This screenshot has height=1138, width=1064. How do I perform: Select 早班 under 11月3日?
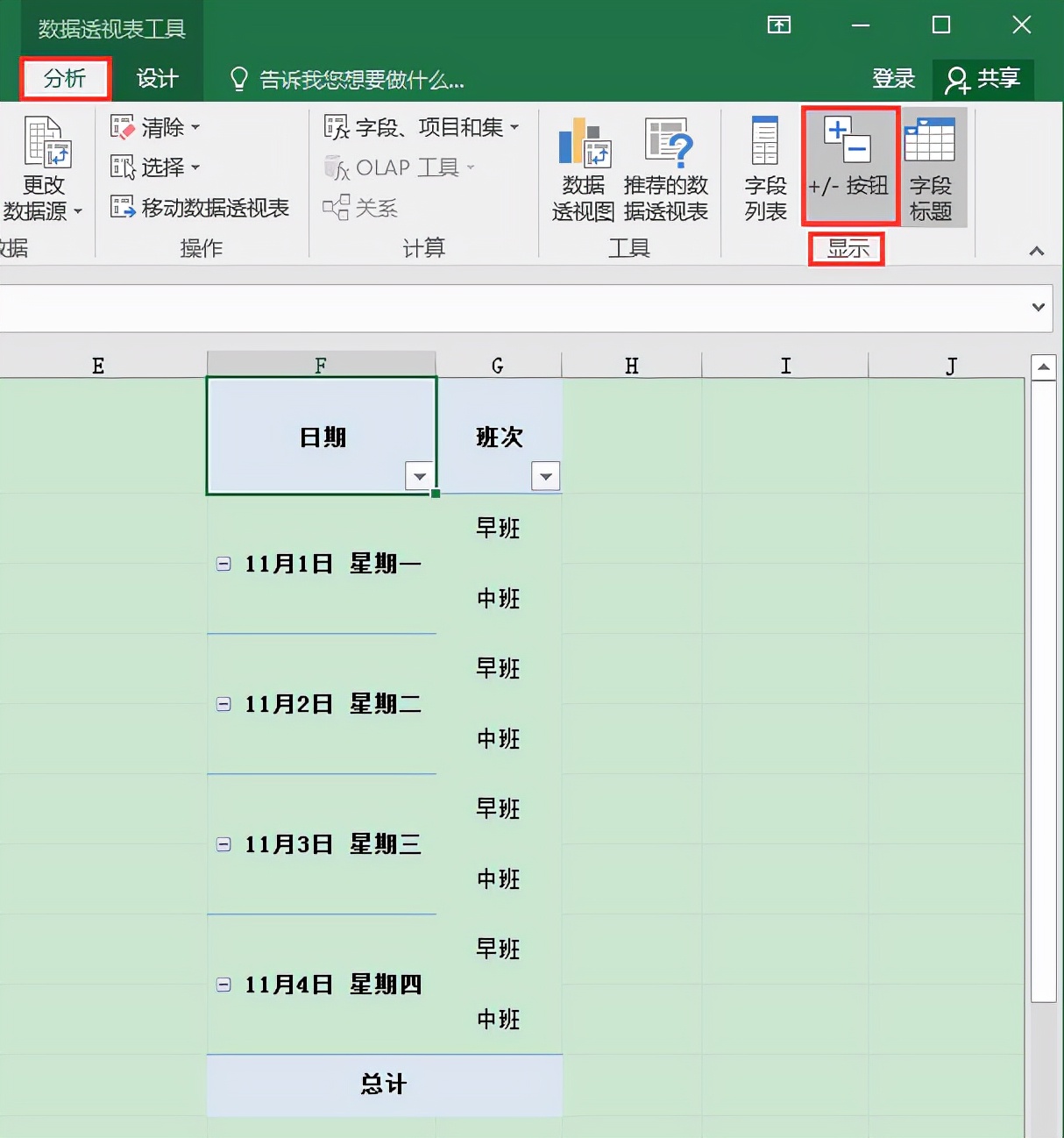click(x=499, y=808)
